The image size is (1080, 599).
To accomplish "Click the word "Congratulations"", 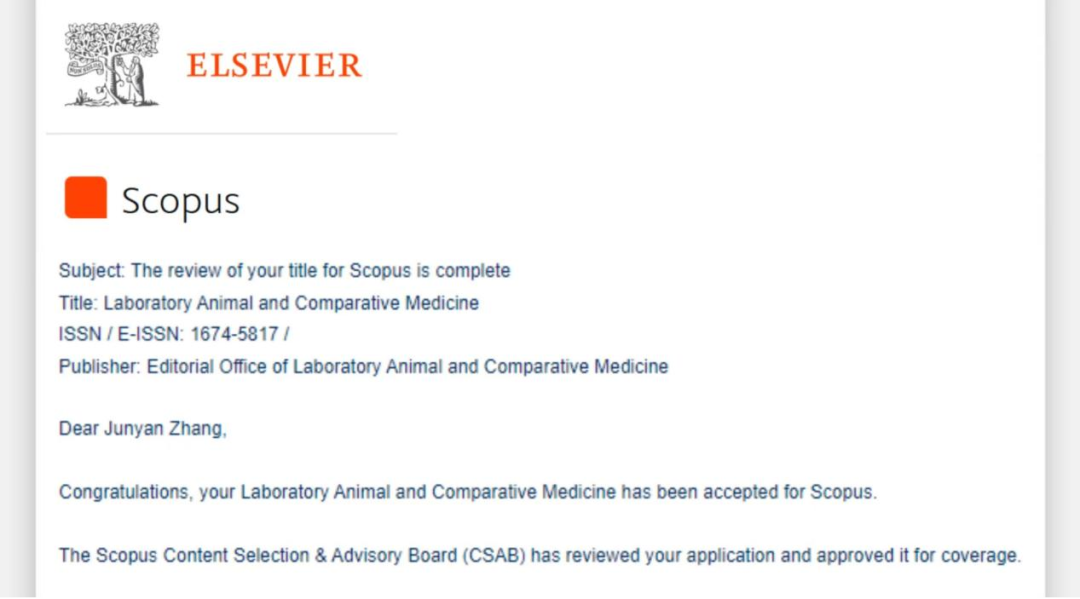I will (x=124, y=492).
